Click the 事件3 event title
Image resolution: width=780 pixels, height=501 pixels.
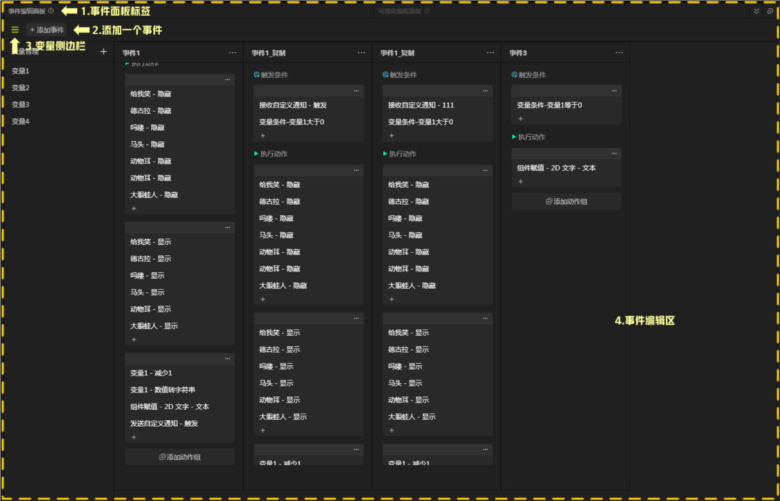tap(518, 53)
